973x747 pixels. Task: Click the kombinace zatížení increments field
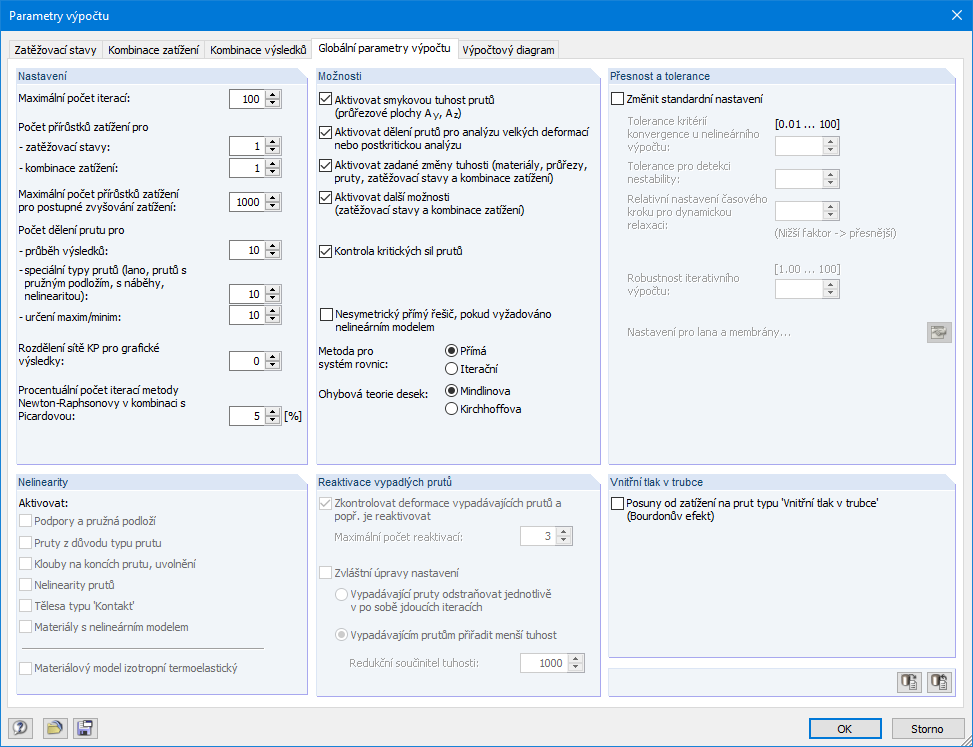(x=247, y=168)
